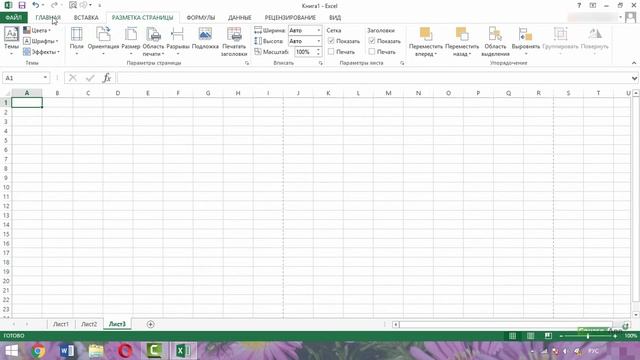This screenshot has height=360, width=640.
Task: Click the insert function fx icon
Action: (107, 78)
